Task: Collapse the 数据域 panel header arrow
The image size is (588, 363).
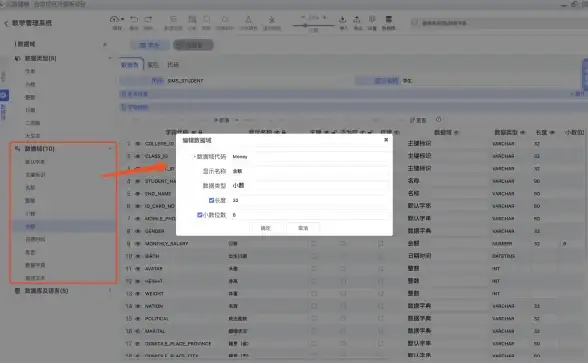Action: click(105, 44)
